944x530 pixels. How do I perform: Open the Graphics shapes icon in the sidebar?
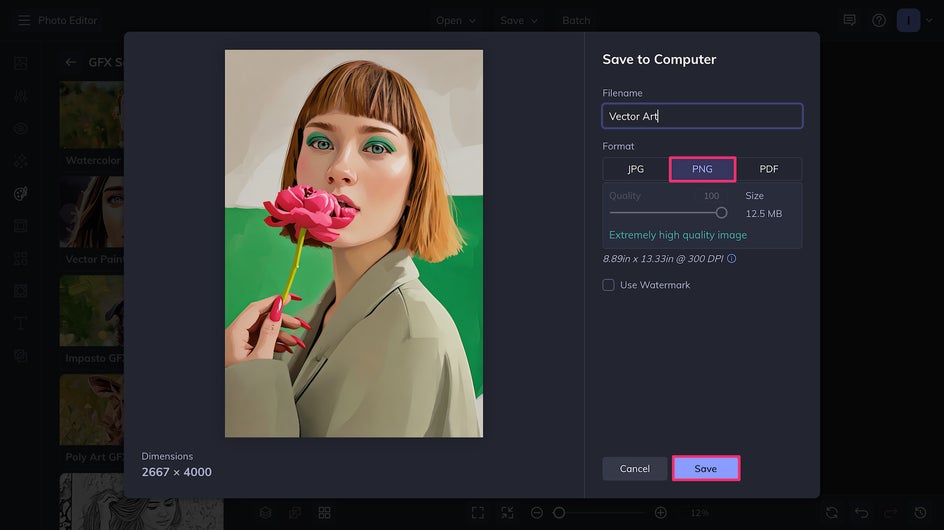[x=20, y=258]
